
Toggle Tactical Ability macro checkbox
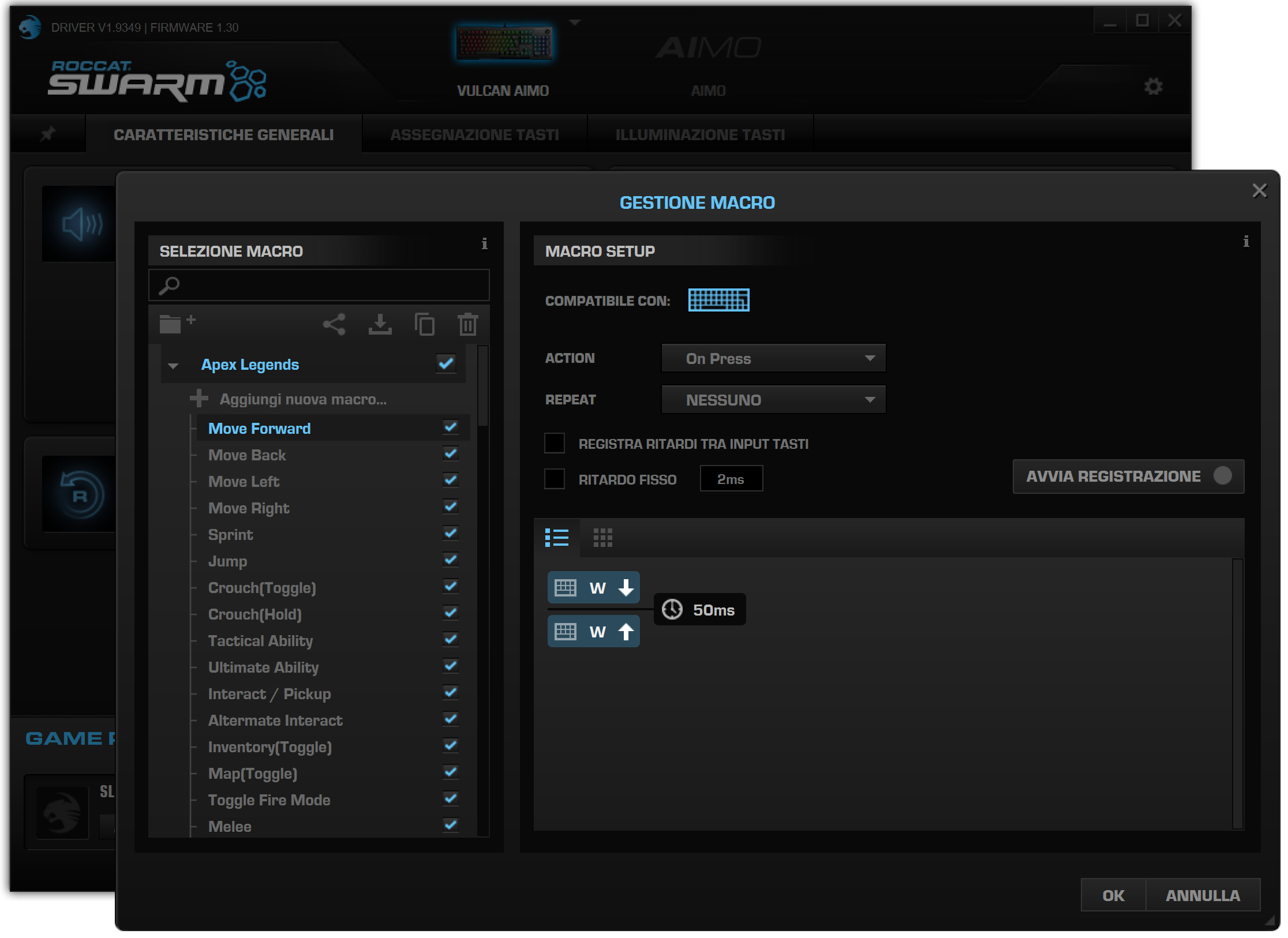[450, 640]
